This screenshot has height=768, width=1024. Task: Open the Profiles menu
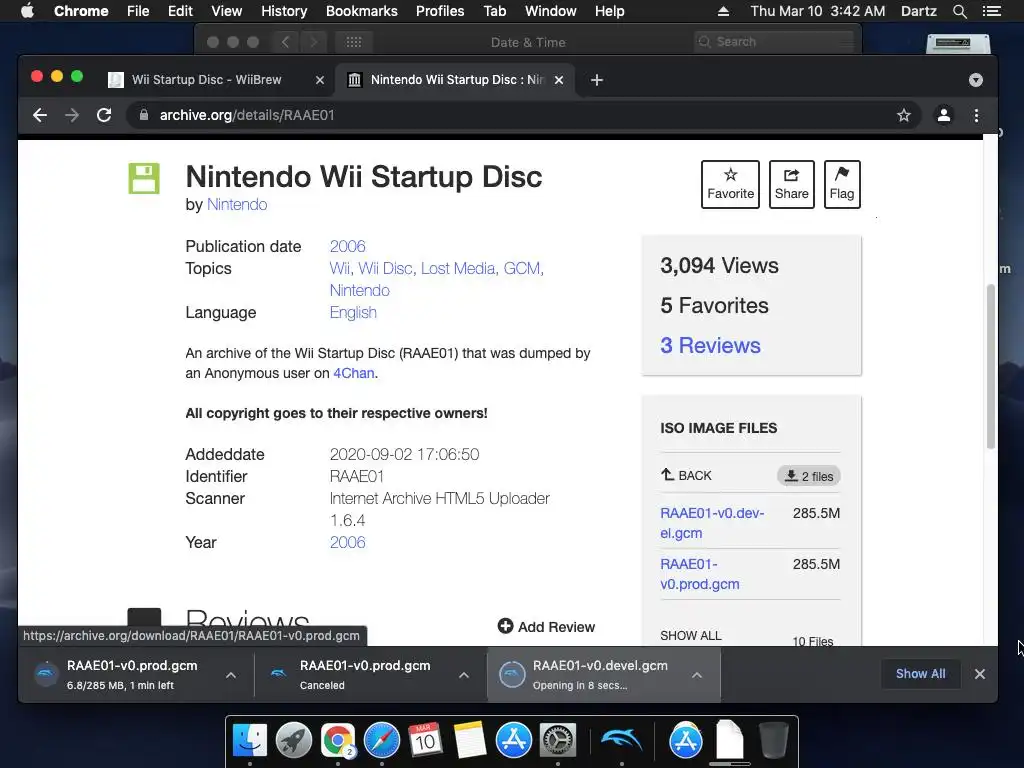pyautogui.click(x=440, y=11)
